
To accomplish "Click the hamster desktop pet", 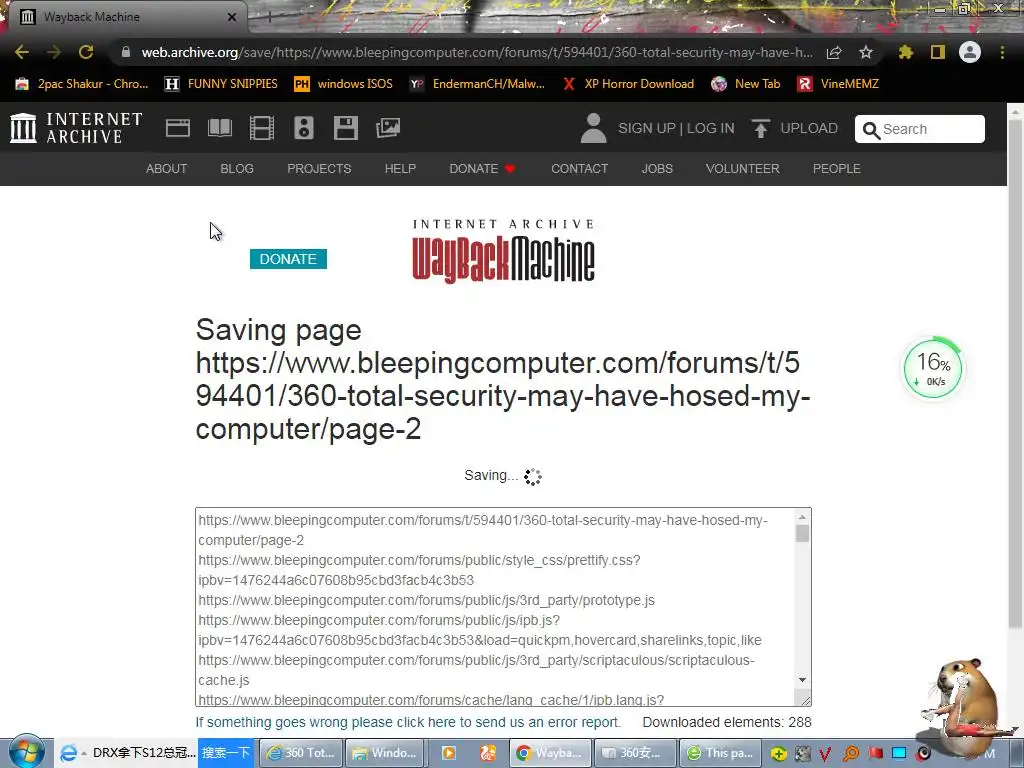I will (x=959, y=705).
